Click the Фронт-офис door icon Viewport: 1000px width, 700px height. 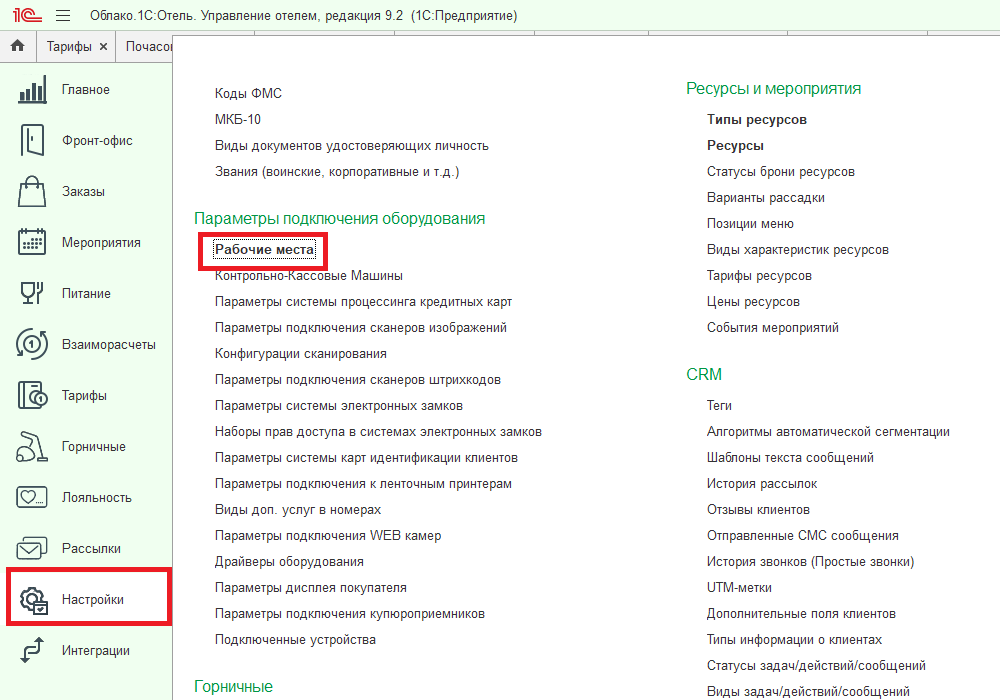coord(32,140)
